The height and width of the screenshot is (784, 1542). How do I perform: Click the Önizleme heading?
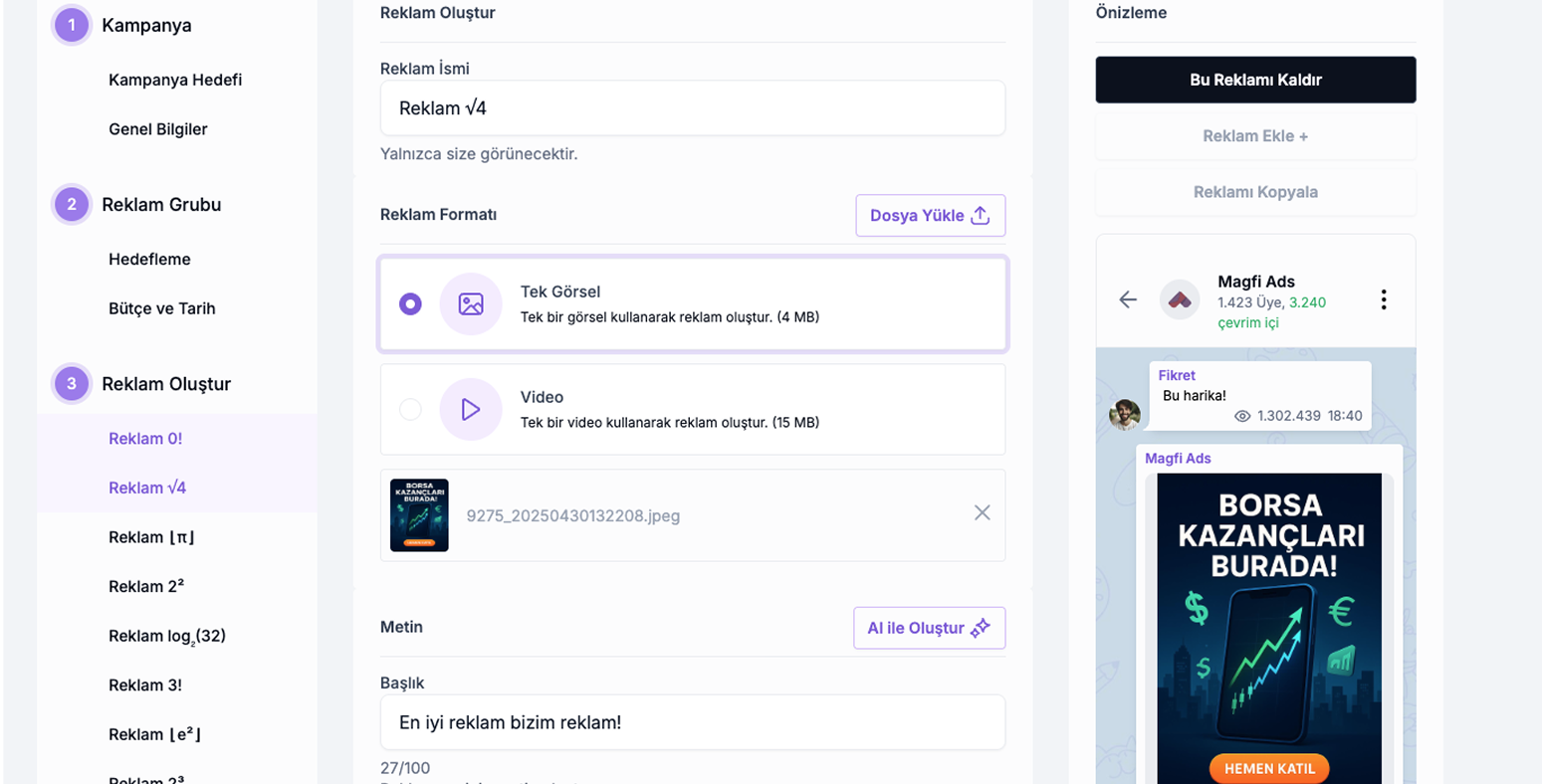tap(1131, 13)
